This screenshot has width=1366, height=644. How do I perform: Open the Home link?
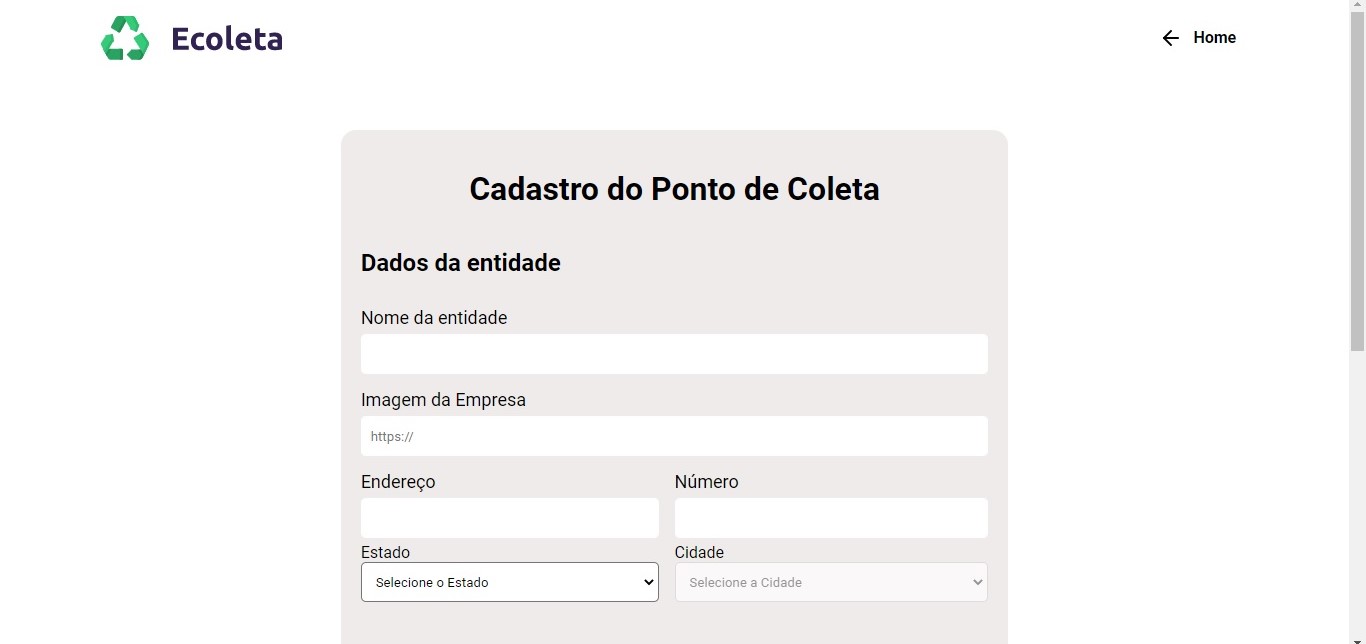click(x=1214, y=38)
